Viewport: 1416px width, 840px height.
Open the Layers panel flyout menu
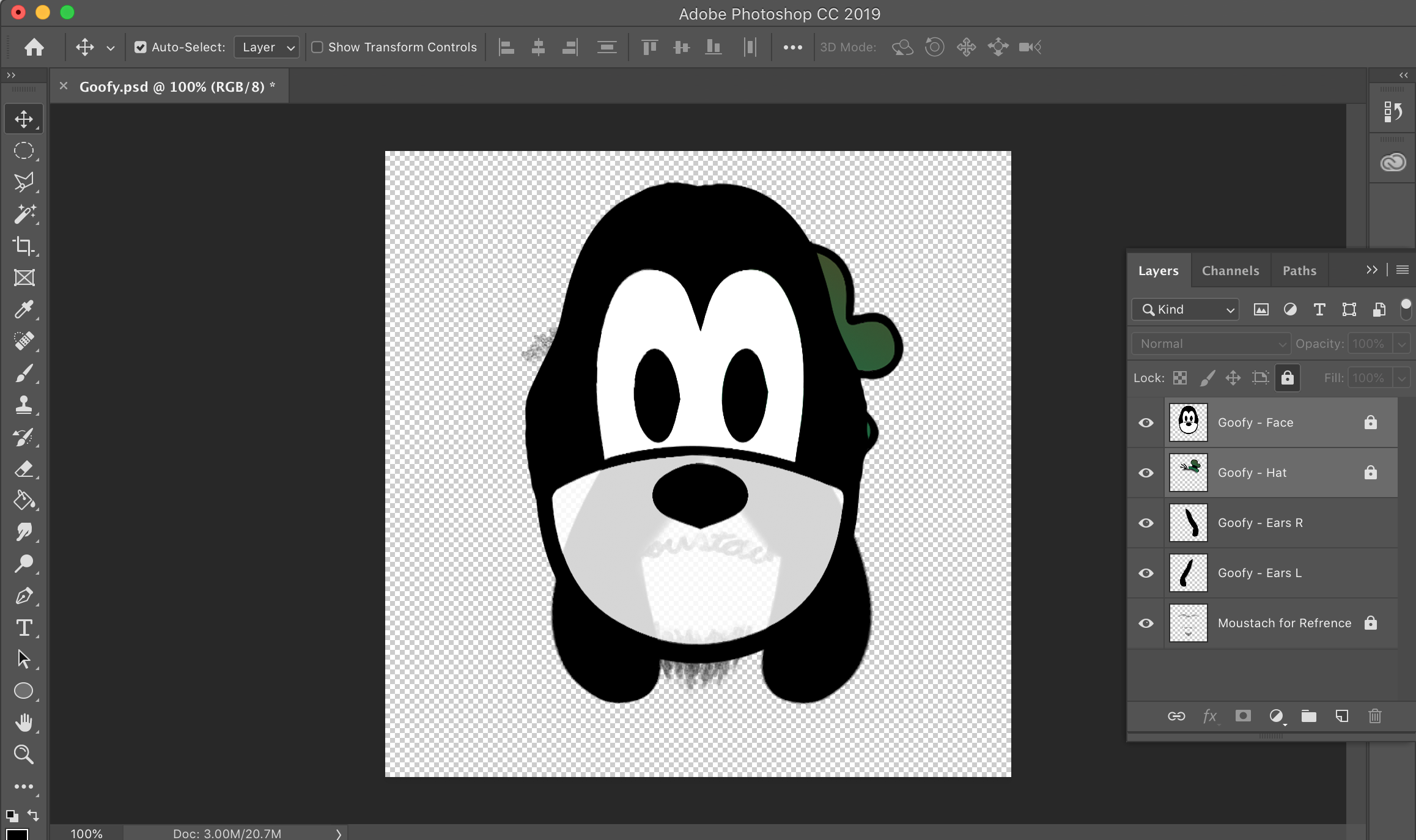pyautogui.click(x=1403, y=270)
